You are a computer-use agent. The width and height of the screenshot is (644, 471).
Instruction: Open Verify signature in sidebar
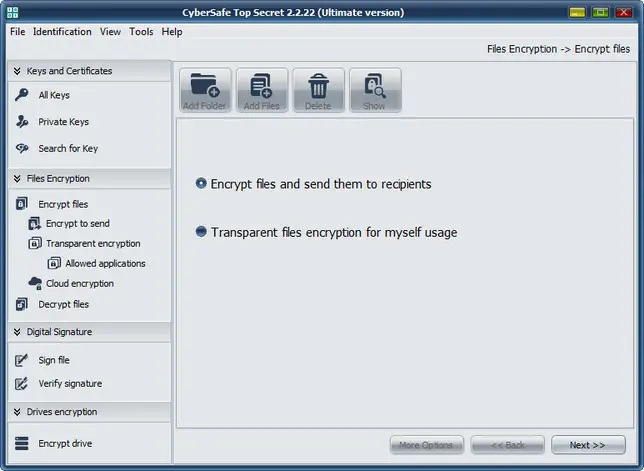point(70,384)
